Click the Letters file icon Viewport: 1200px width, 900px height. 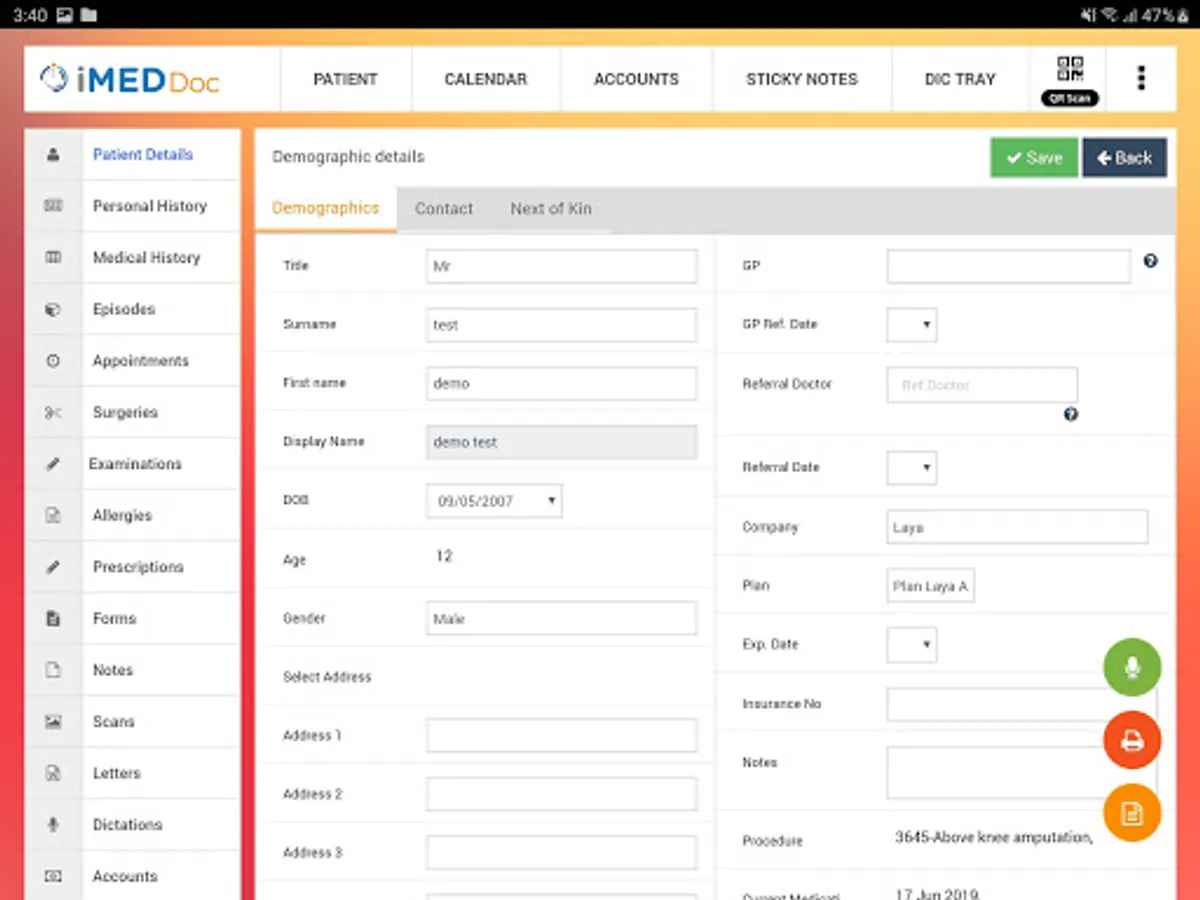point(53,773)
